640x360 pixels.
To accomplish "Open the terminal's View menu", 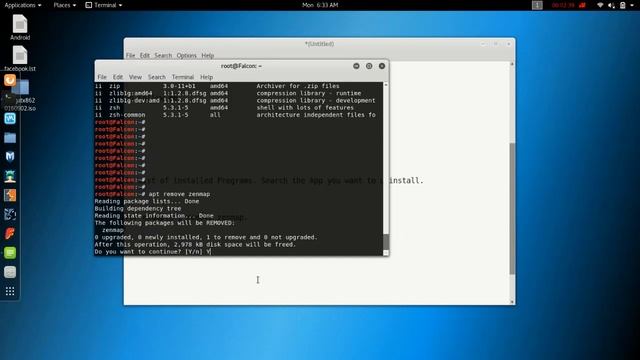I will 135,77.
